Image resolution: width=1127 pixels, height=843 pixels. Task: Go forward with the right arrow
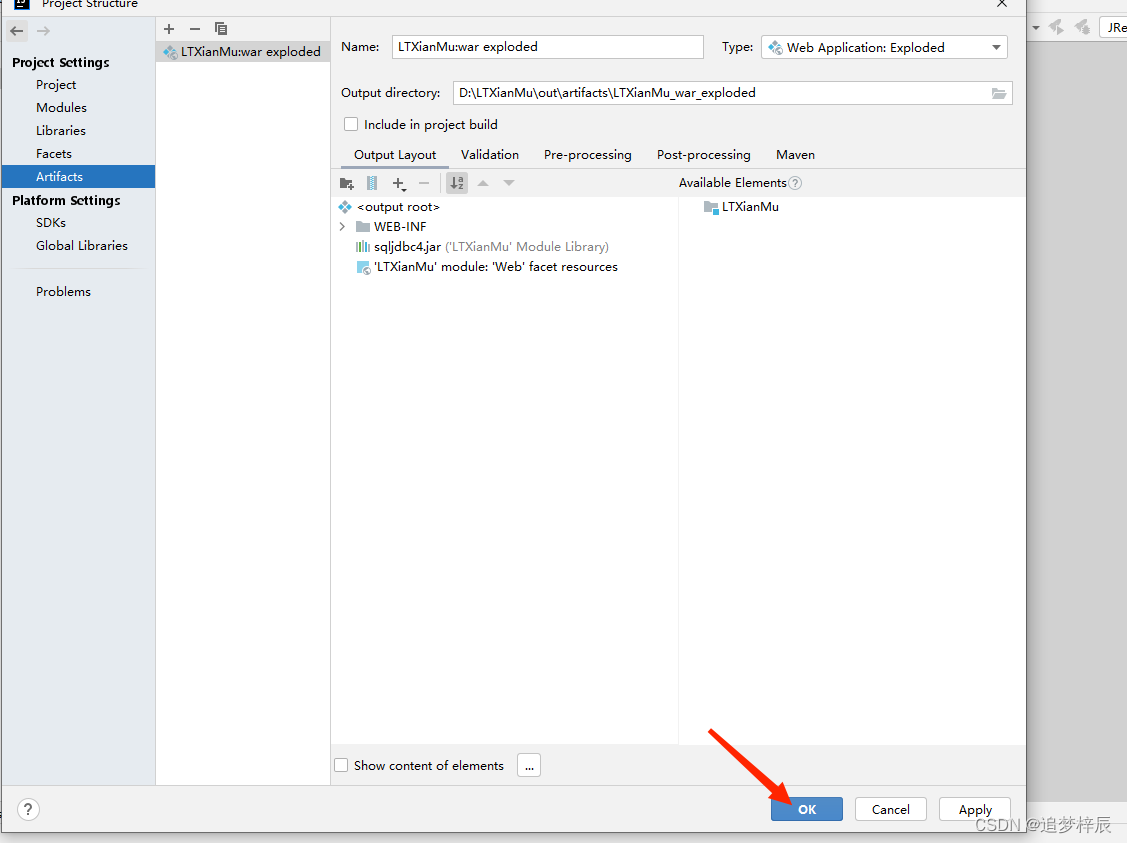pos(44,31)
